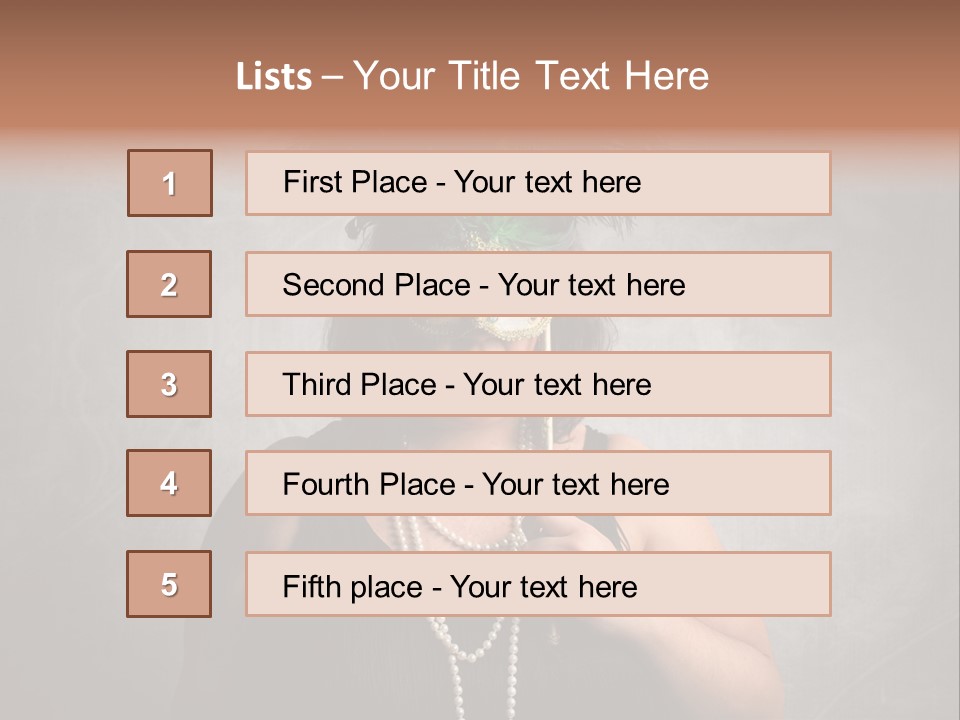Click the number 5 box
Screen dimensions: 960x720
point(169,584)
